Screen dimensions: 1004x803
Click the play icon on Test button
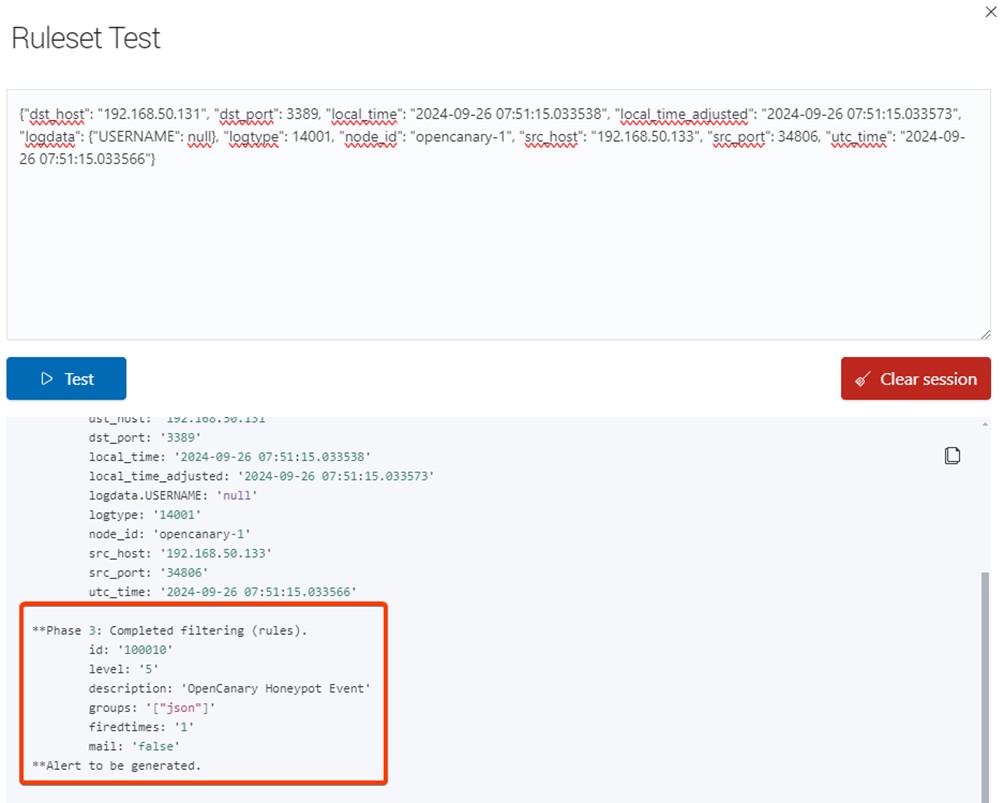tap(46, 379)
